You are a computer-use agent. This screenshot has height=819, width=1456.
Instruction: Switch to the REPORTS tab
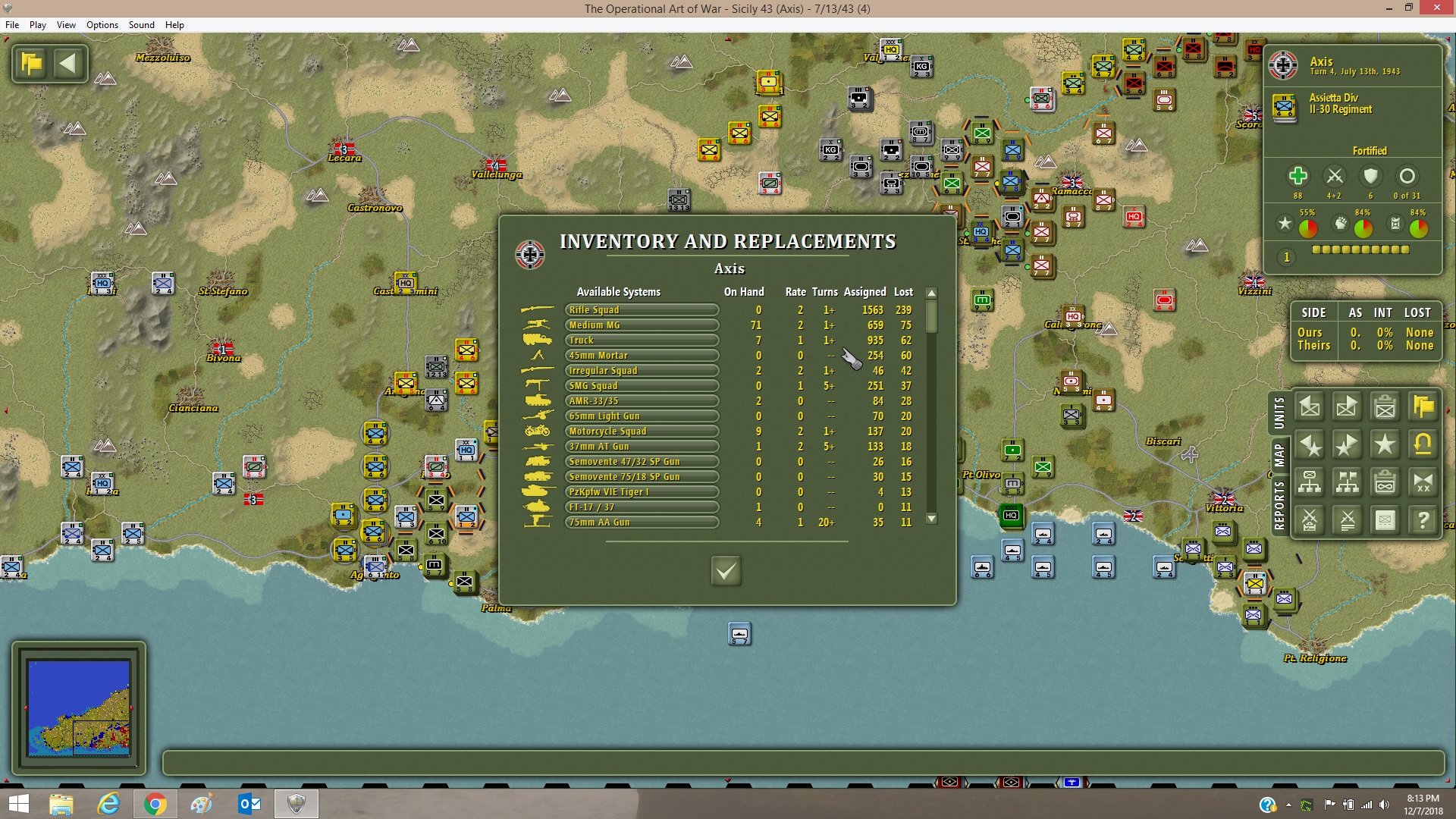pos(1279,504)
